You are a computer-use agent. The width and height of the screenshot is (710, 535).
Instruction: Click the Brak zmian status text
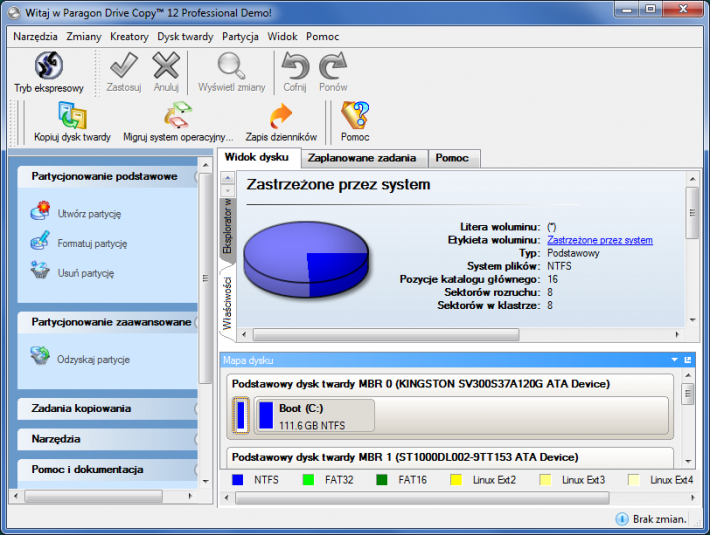pos(659,519)
